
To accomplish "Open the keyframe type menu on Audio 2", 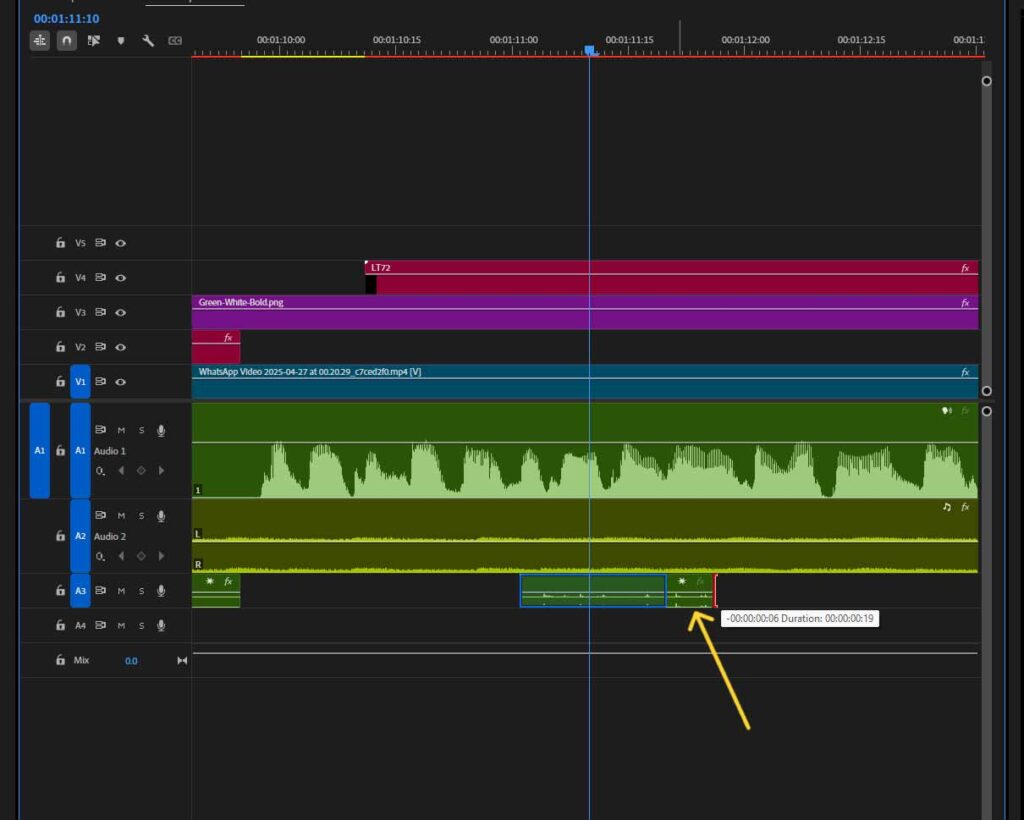I will (x=101, y=555).
